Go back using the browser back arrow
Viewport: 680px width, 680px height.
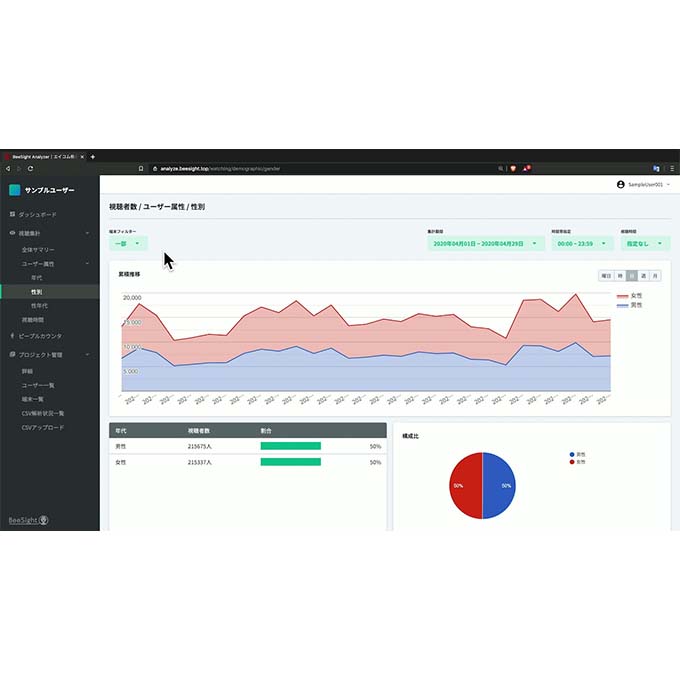click(x=8, y=169)
